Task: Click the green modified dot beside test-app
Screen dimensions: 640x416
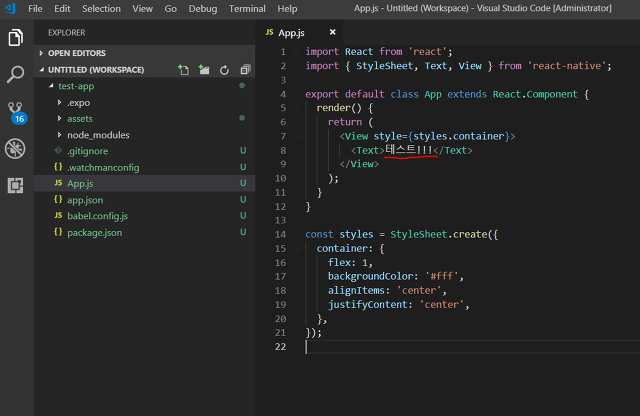Action: 242,85
